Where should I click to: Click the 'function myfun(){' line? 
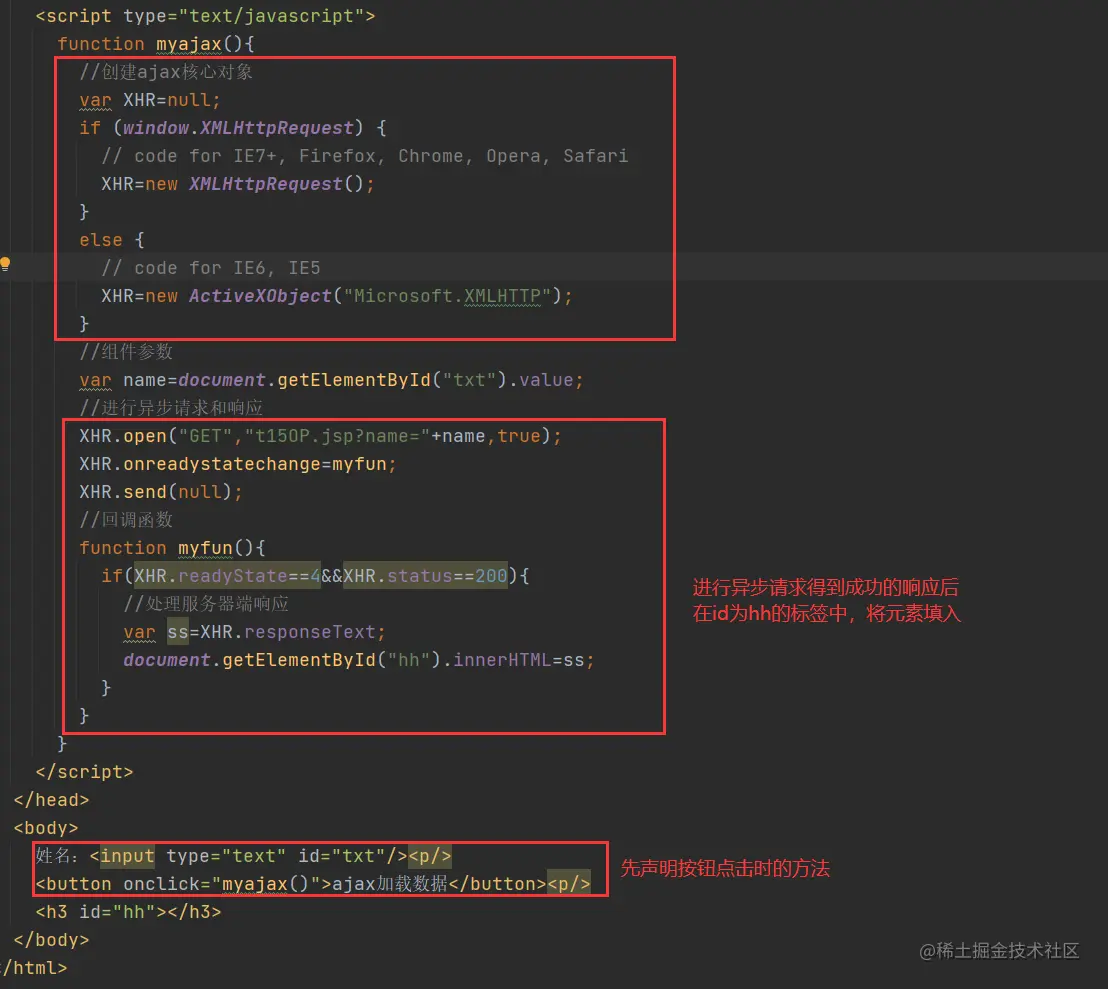tap(172, 547)
